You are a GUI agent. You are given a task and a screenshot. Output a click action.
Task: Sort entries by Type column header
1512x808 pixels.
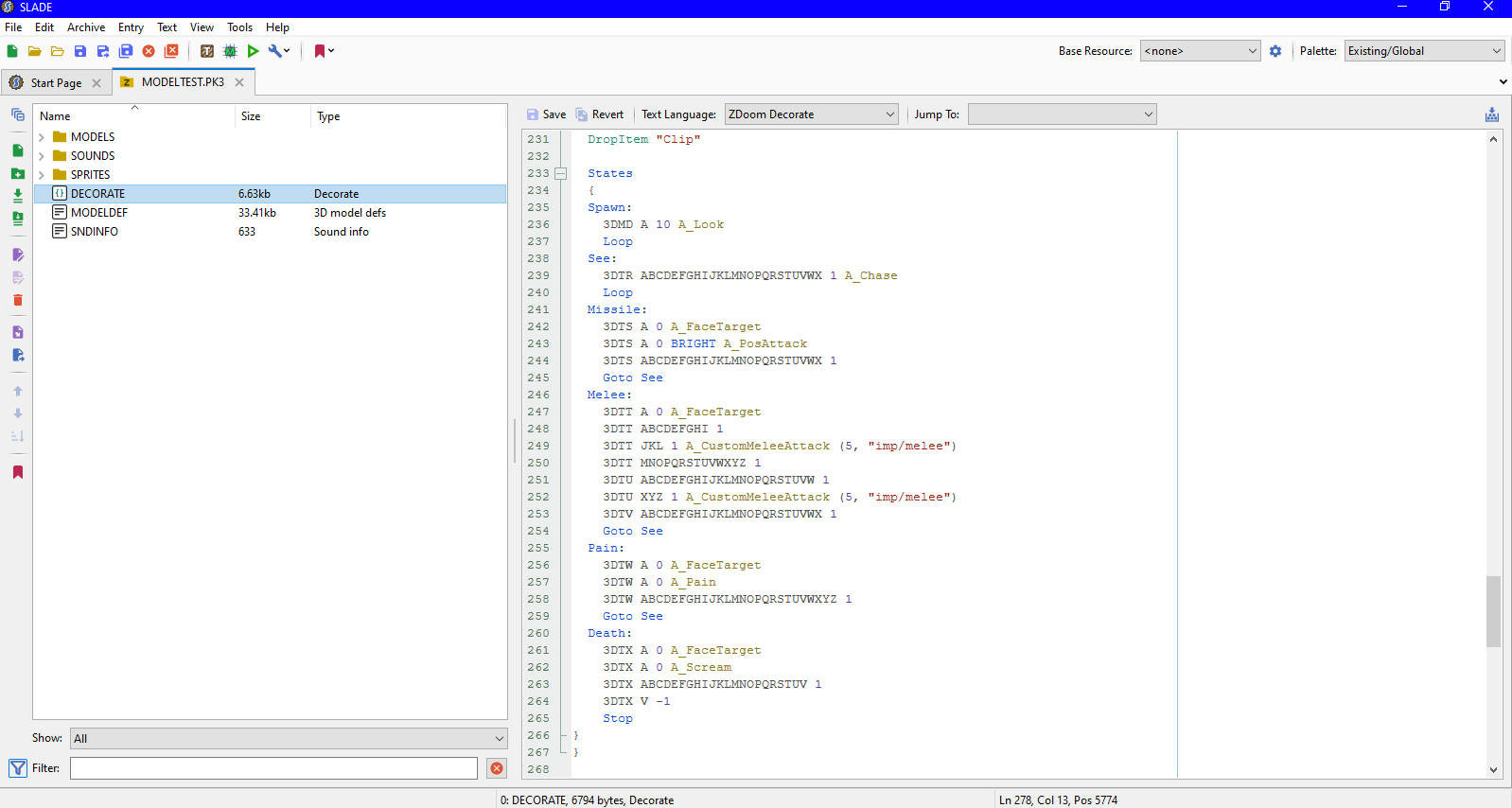point(408,116)
